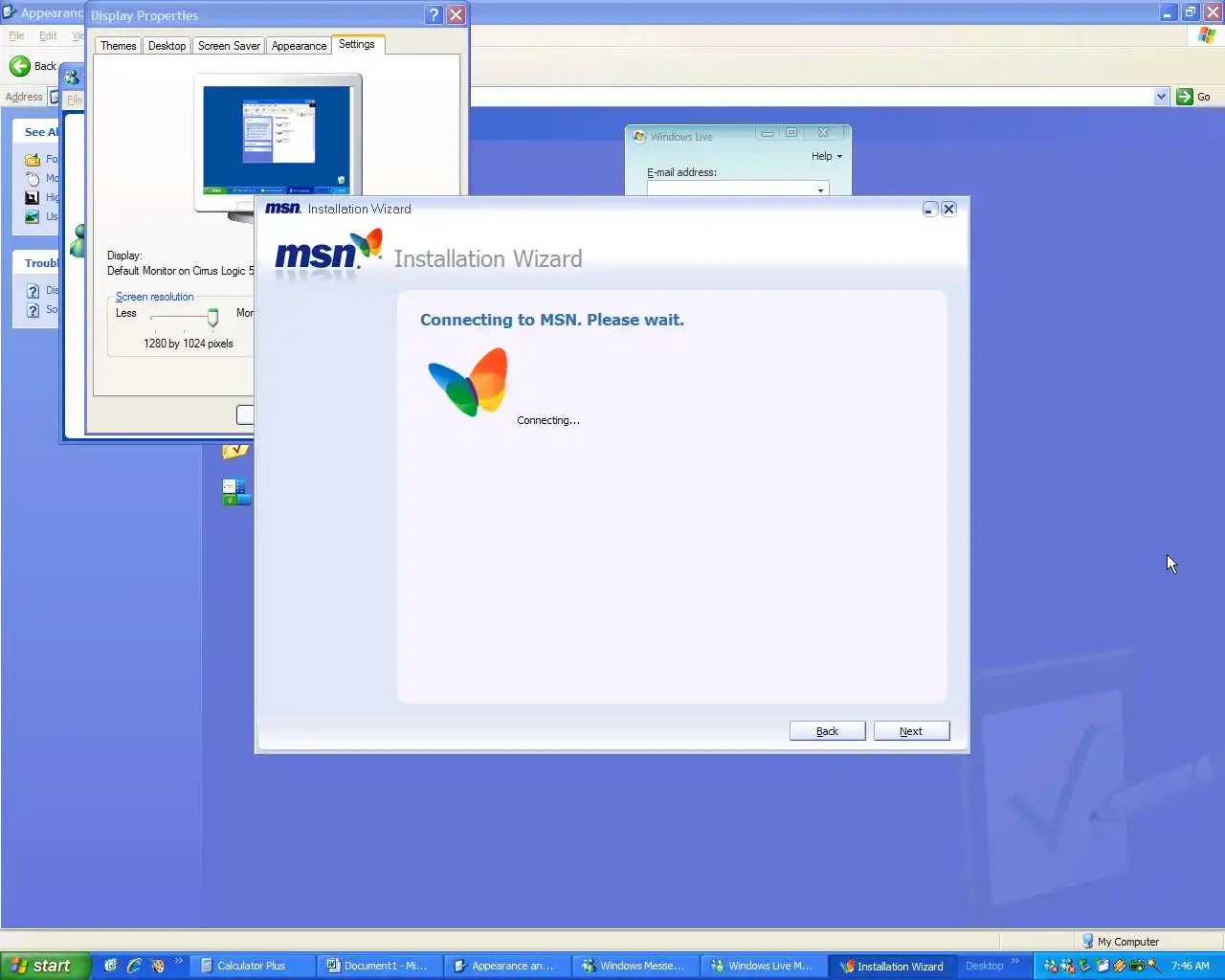This screenshot has width=1225, height=980.
Task: Click the Mouse icon in See Also list
Action: 33,178
